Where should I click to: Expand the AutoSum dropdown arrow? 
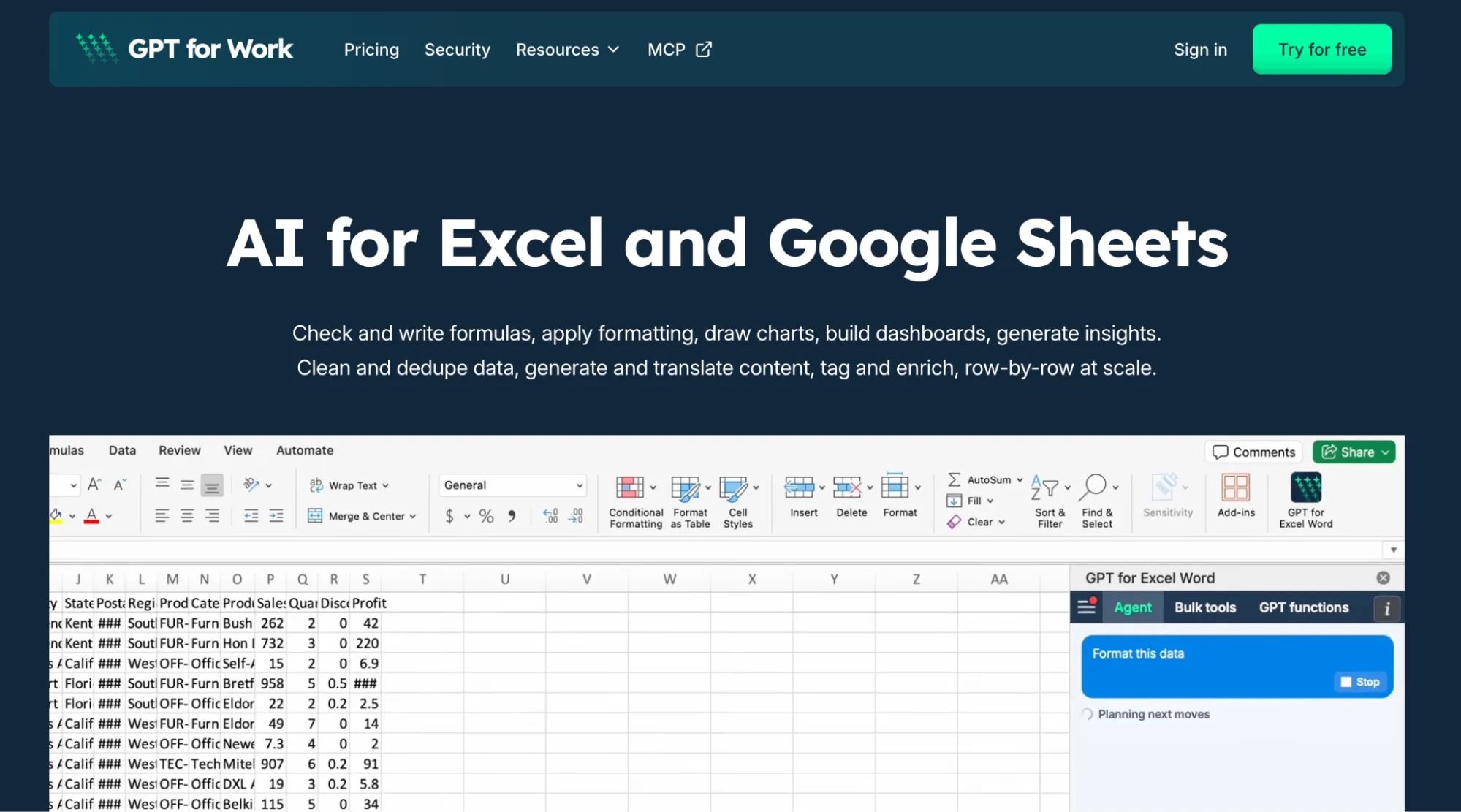1020,480
